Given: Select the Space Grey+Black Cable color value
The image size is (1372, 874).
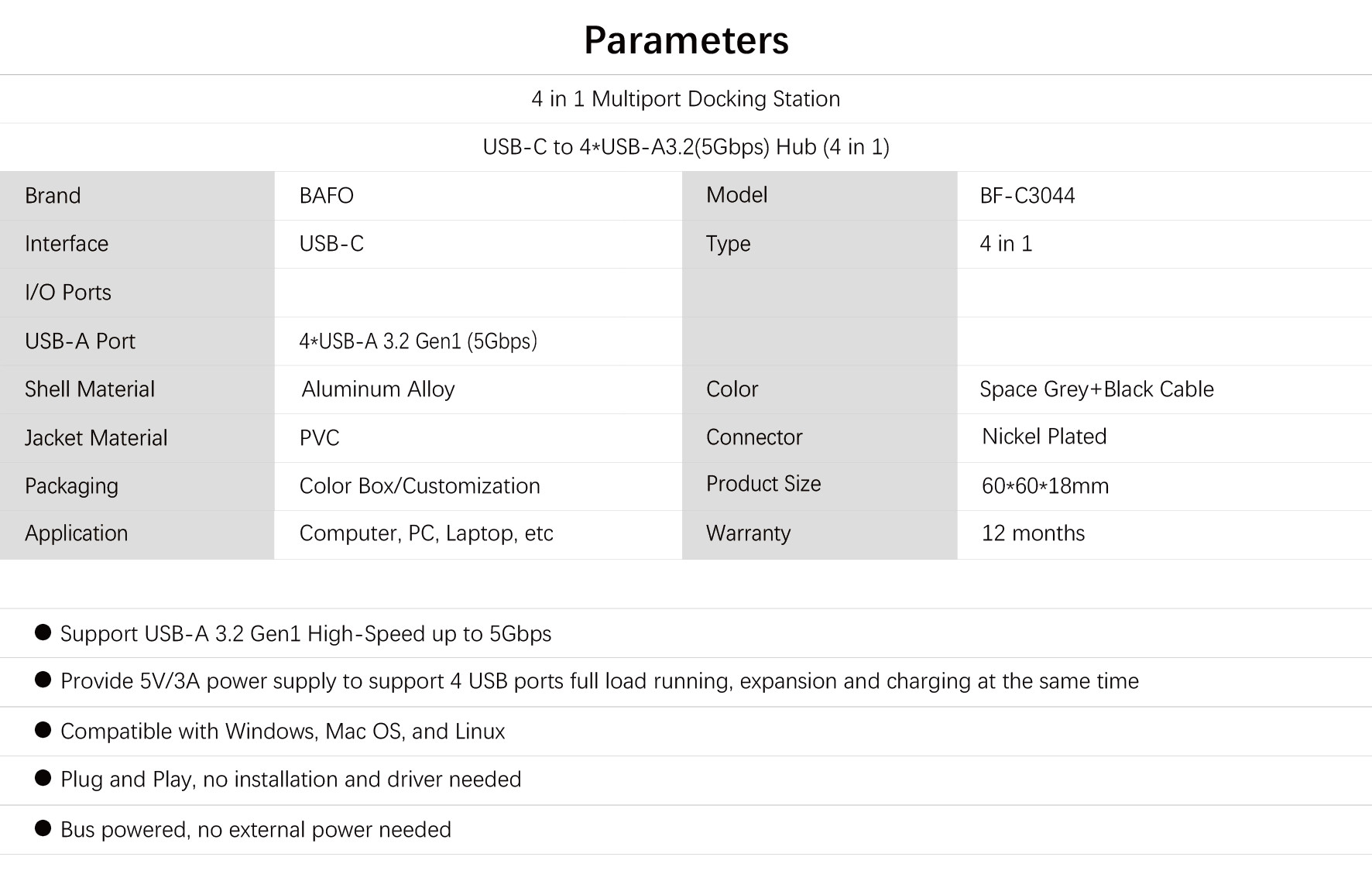Looking at the screenshot, I should [1096, 389].
